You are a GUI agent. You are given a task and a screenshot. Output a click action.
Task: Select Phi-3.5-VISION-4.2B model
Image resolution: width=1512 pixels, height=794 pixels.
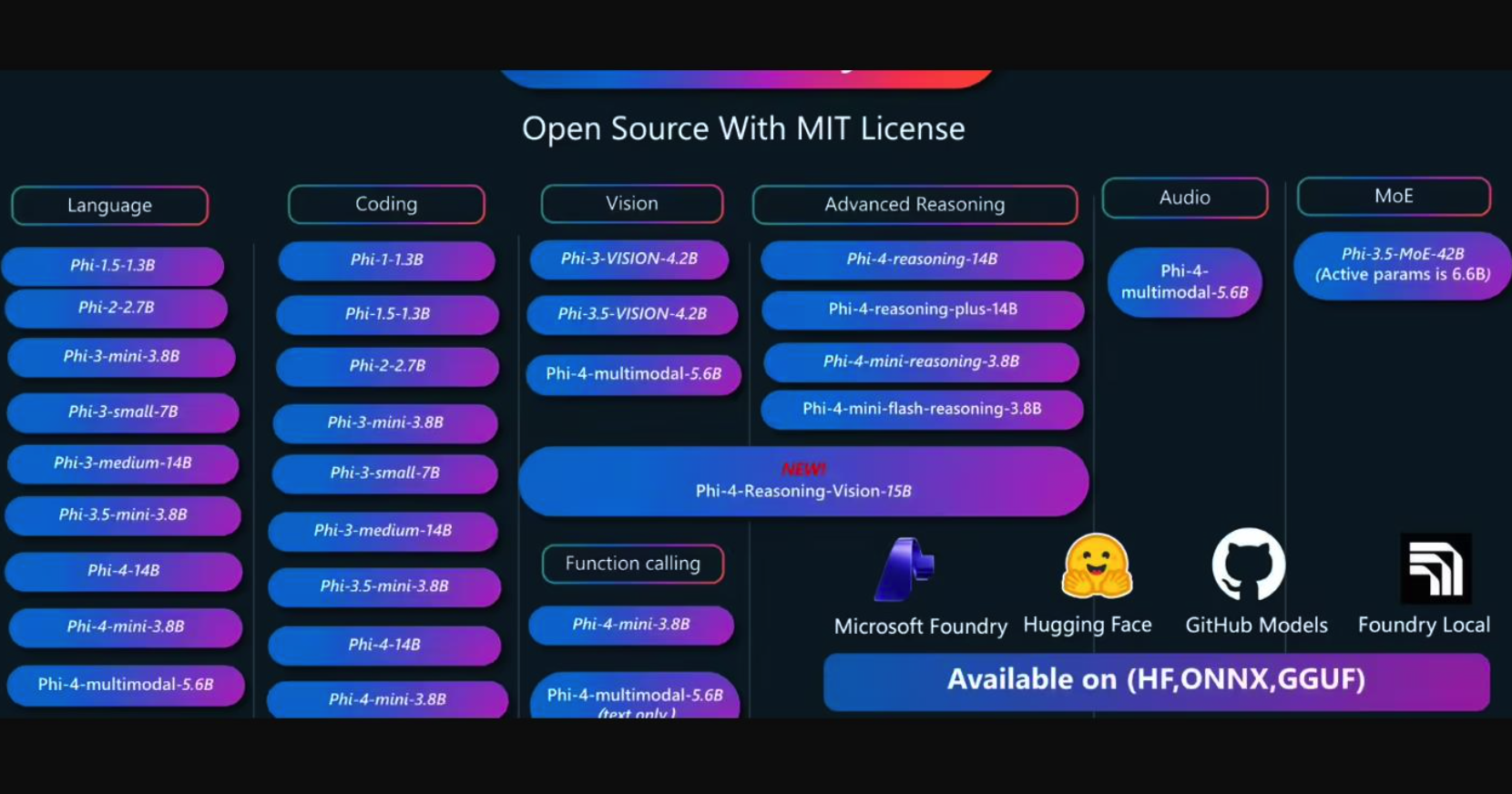pos(632,314)
